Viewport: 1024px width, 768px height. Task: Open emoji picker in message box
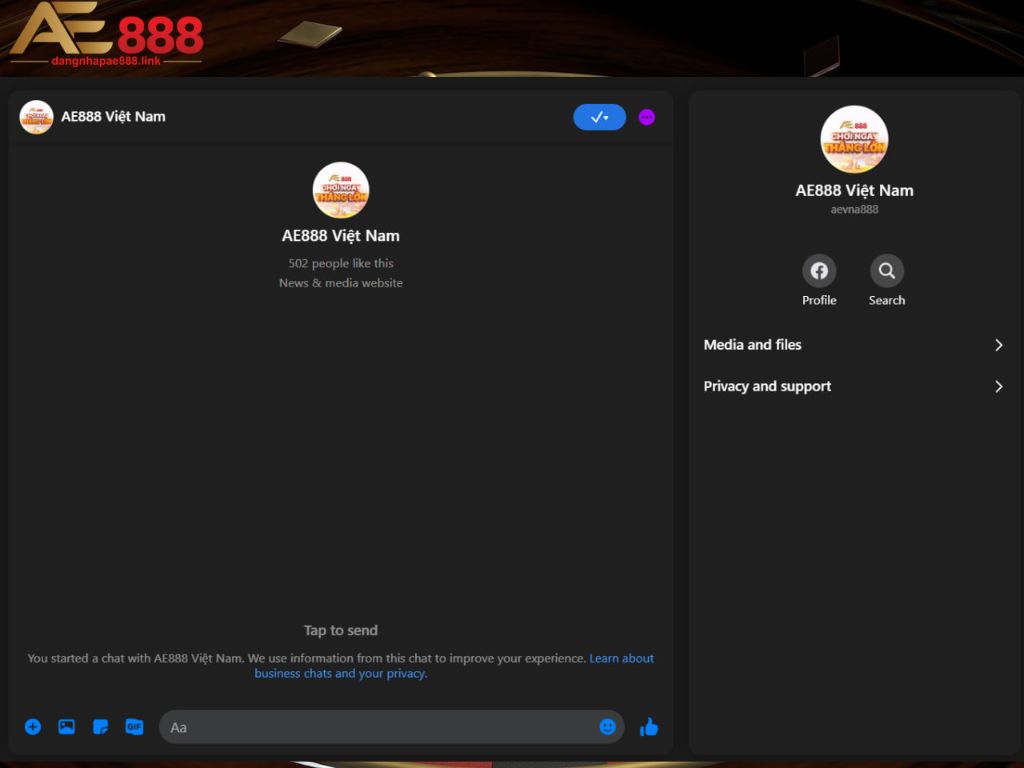[607, 727]
